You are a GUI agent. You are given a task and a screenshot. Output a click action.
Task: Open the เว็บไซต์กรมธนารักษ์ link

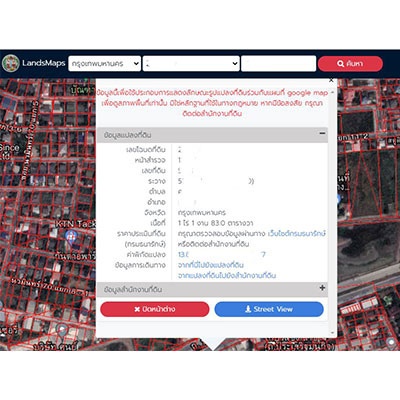pos(296,234)
